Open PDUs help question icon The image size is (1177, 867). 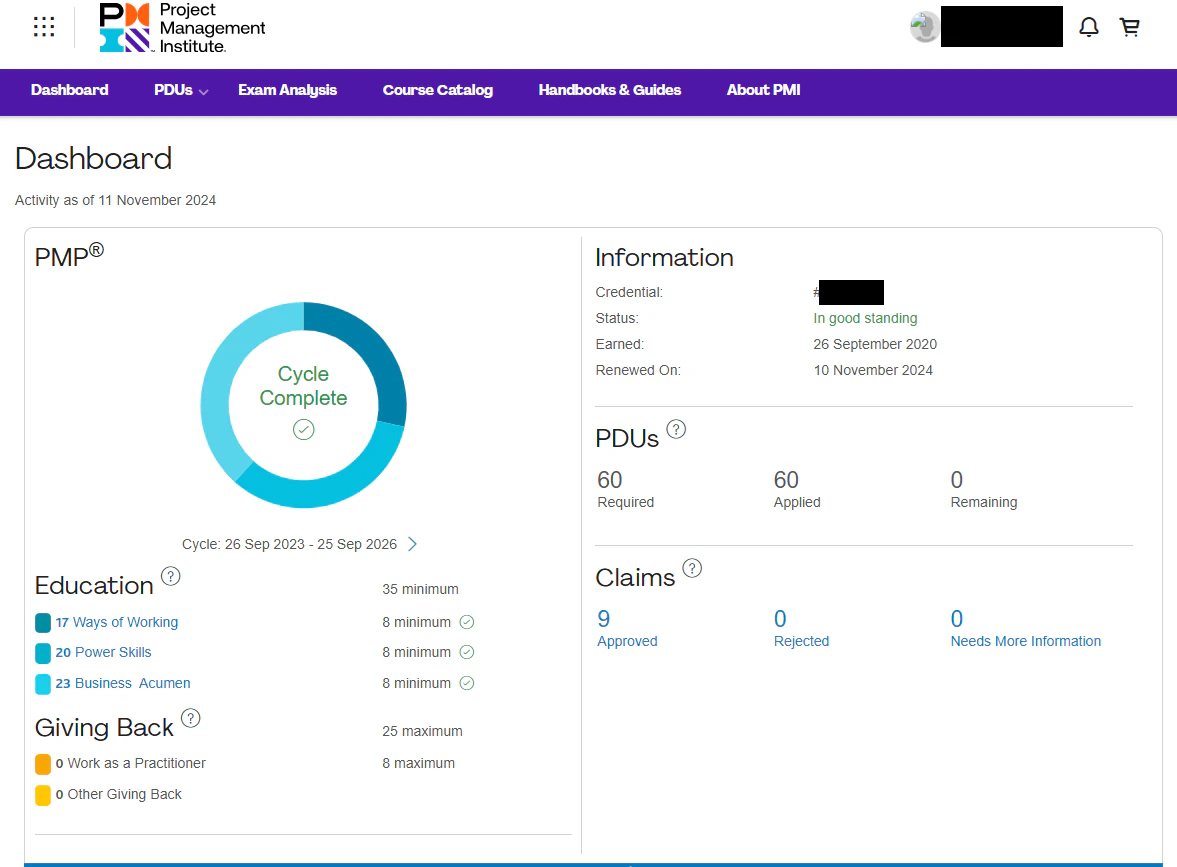click(x=676, y=429)
